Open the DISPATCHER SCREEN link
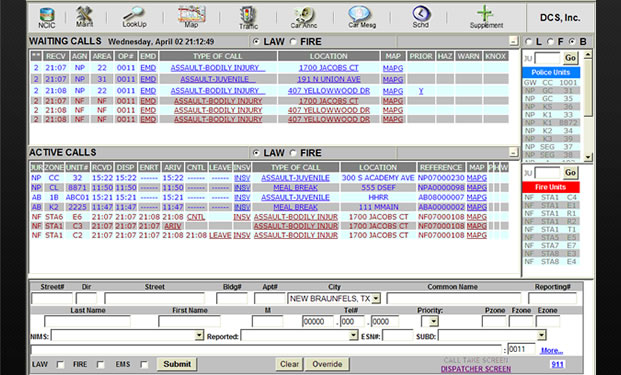 (476, 369)
